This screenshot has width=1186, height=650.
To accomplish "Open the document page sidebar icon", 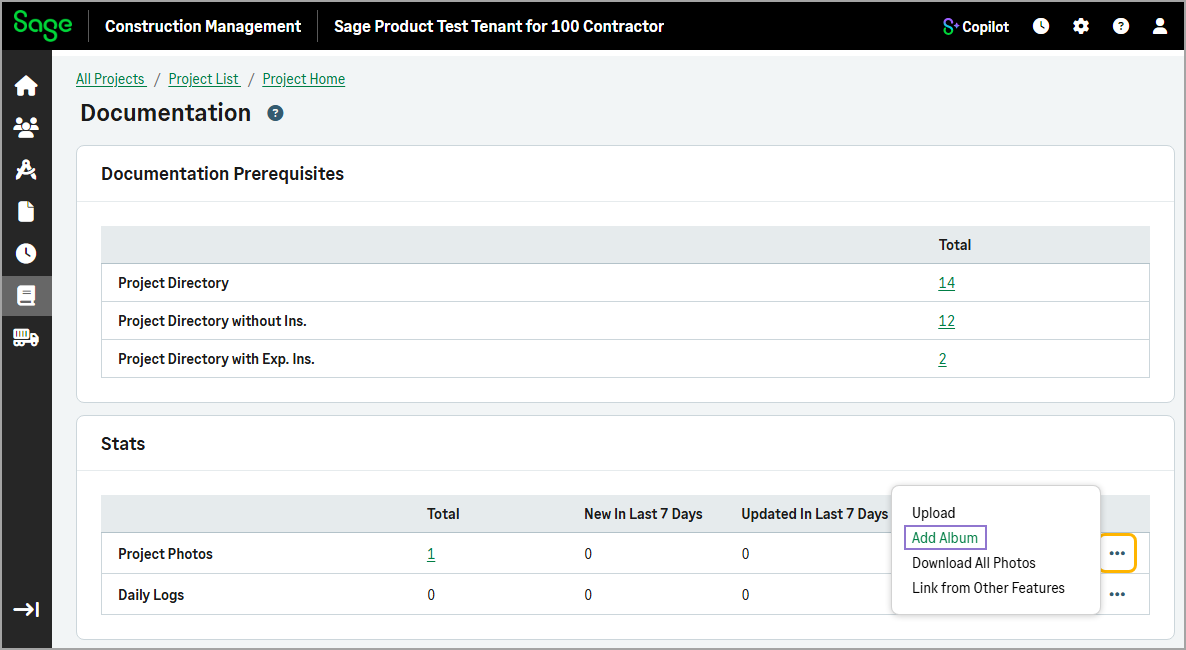I will click(26, 212).
